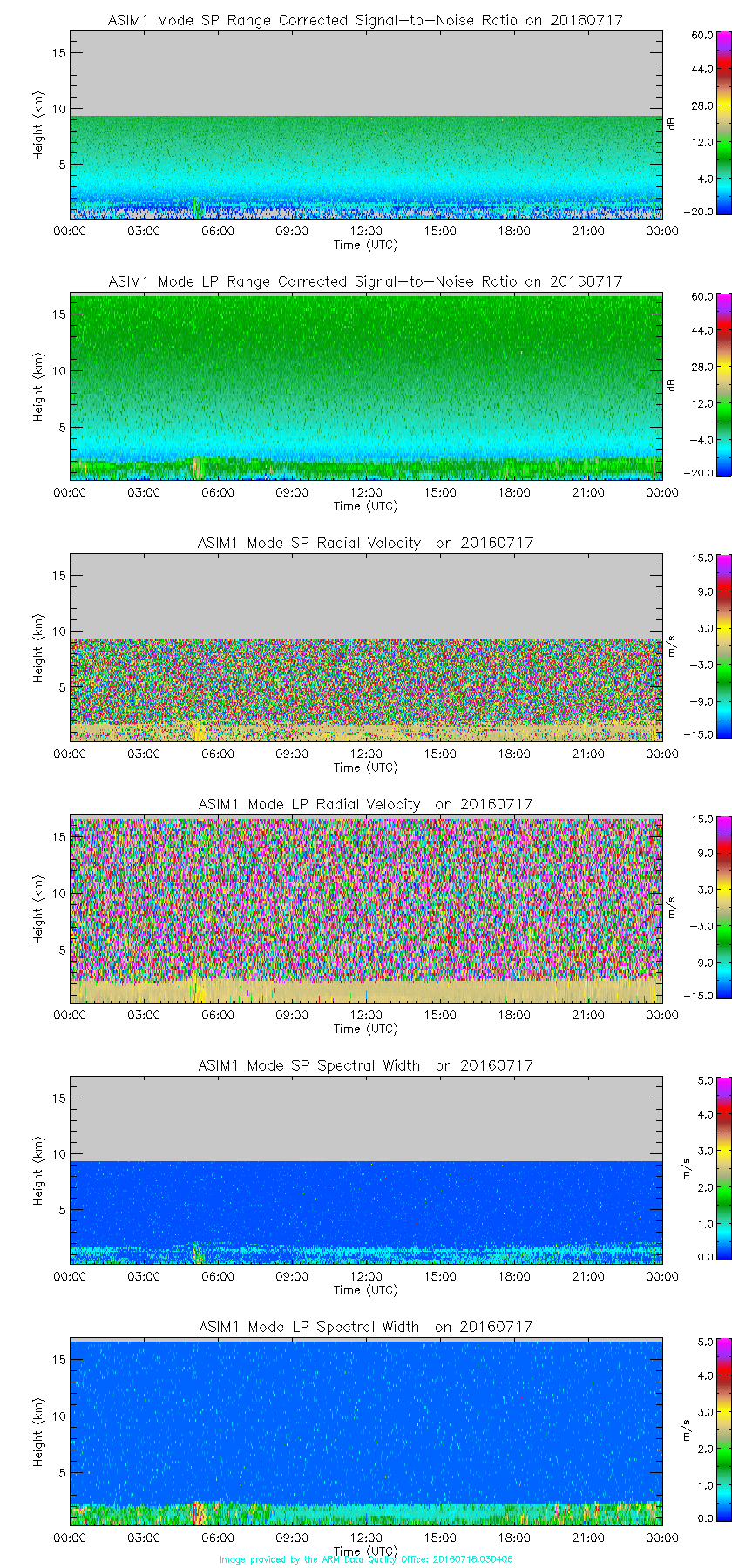This screenshot has height=1568, width=732.
Task: Click the LP Signal-to-Noise Ratio plot title
Action: [x=365, y=281]
